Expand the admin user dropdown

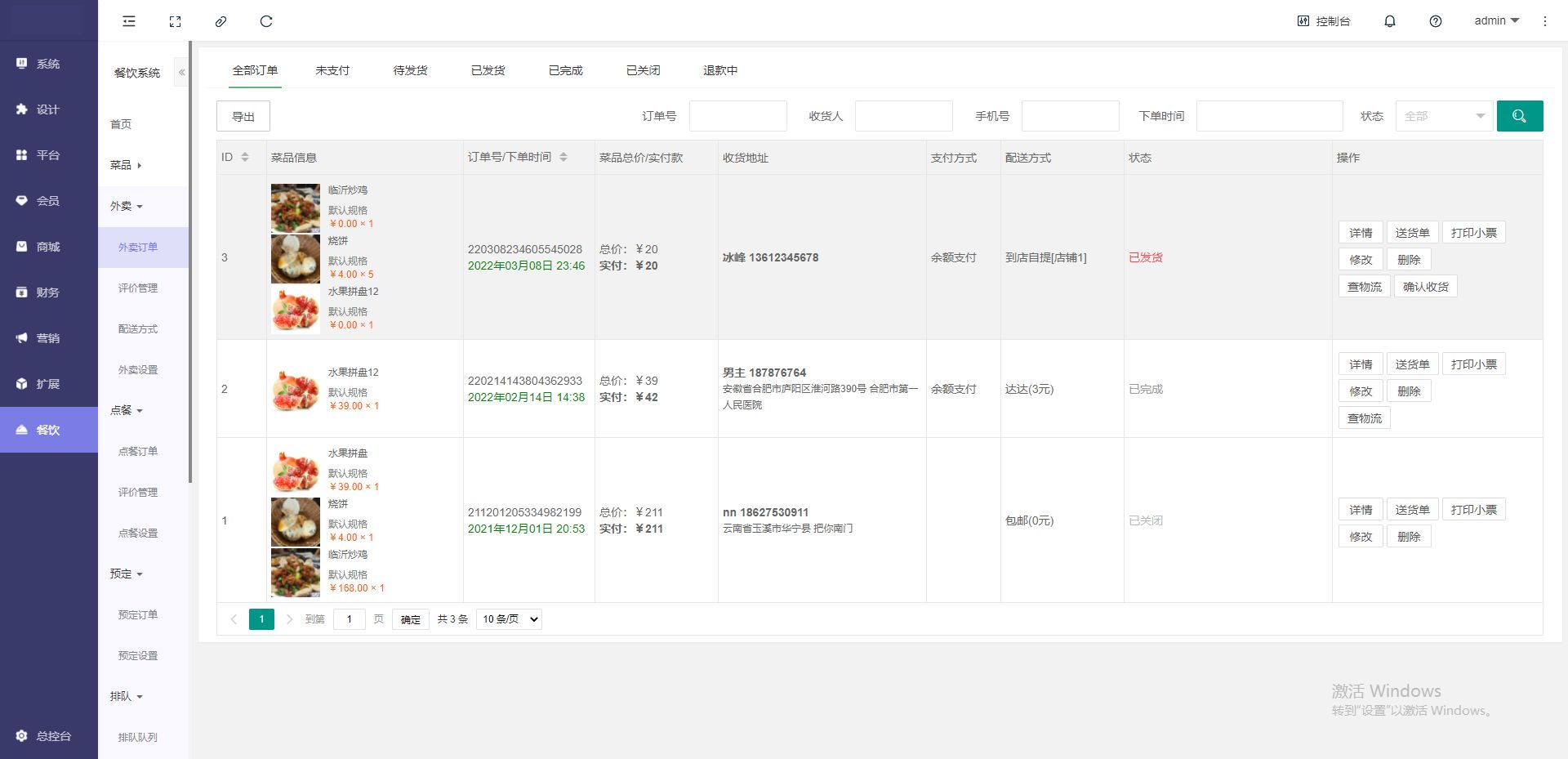pos(1496,21)
